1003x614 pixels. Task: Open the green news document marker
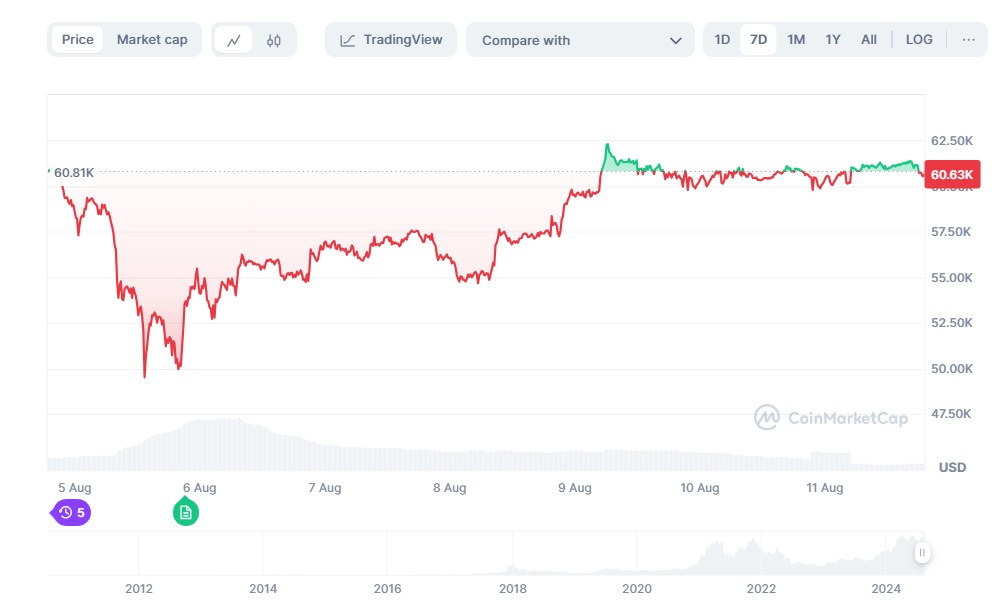[186, 512]
